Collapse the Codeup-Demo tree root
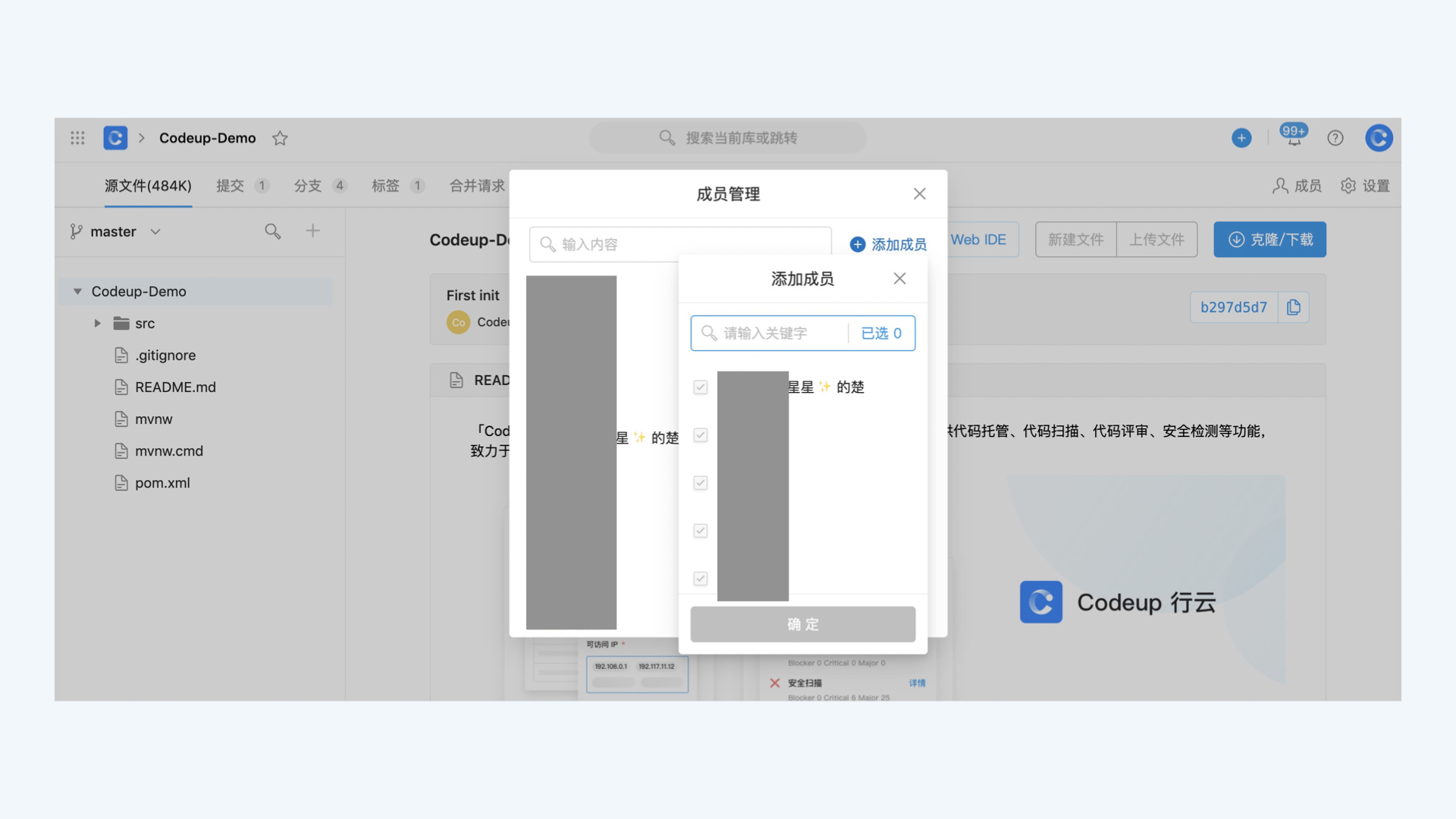The width and height of the screenshot is (1456, 819). coord(77,291)
